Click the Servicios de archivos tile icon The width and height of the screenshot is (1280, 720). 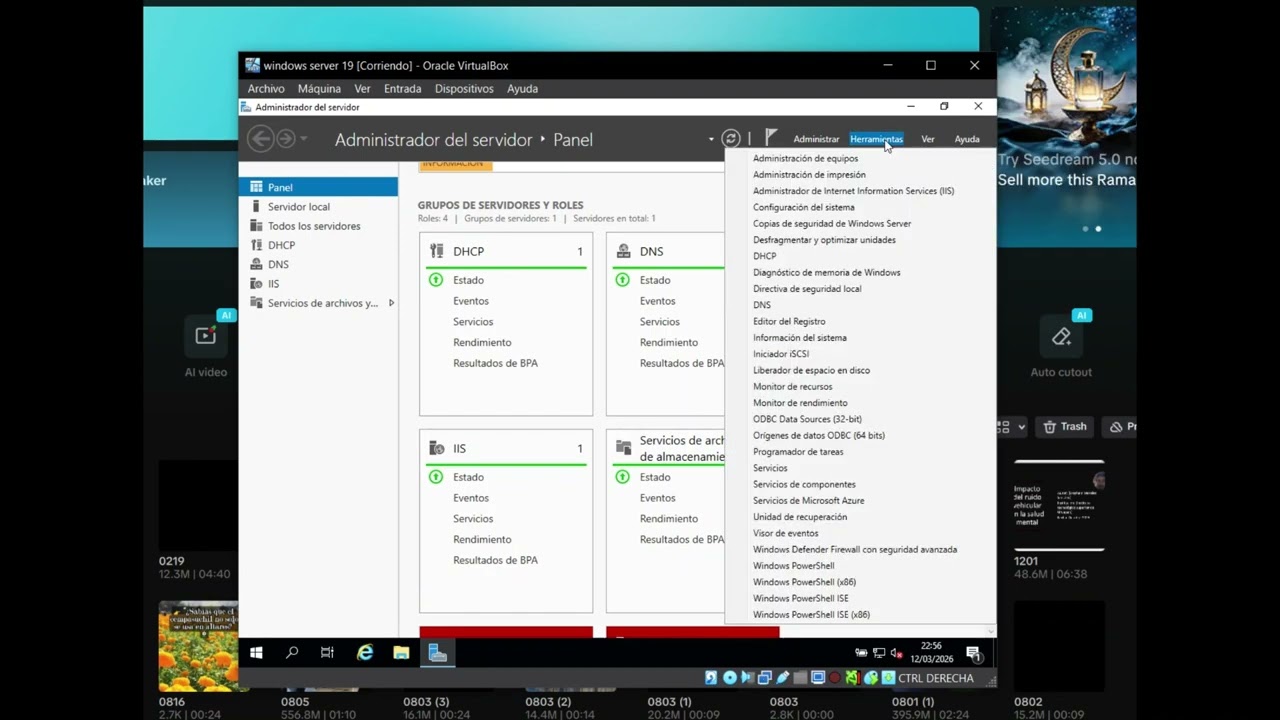[x=623, y=447]
